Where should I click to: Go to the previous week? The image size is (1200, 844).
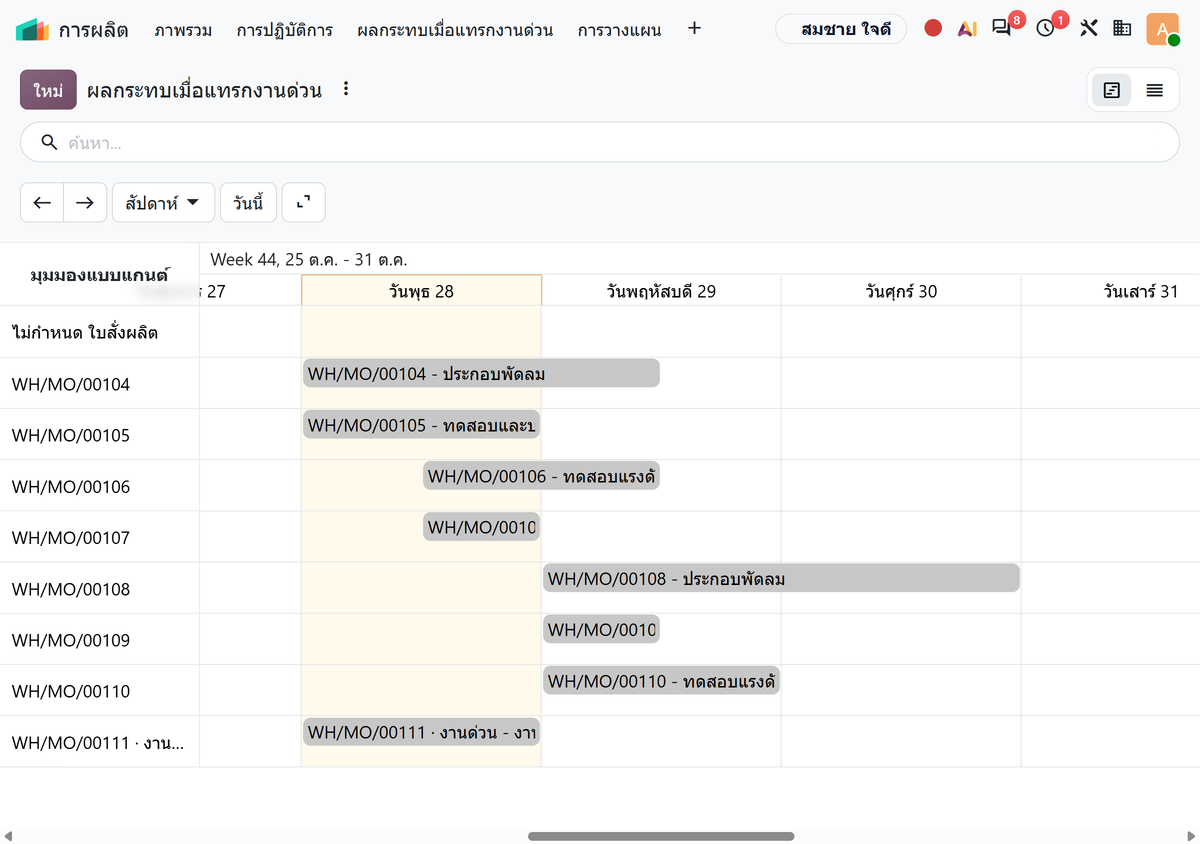click(42, 202)
